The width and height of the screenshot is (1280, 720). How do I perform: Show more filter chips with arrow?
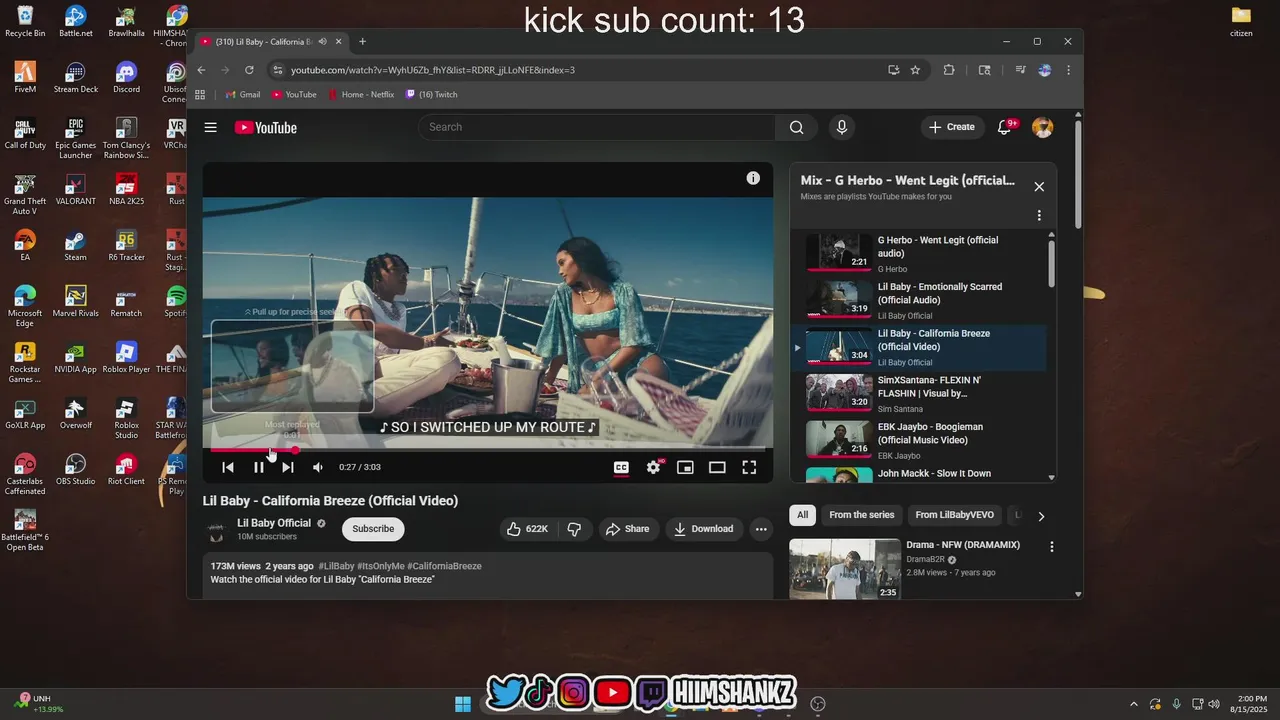(1041, 516)
